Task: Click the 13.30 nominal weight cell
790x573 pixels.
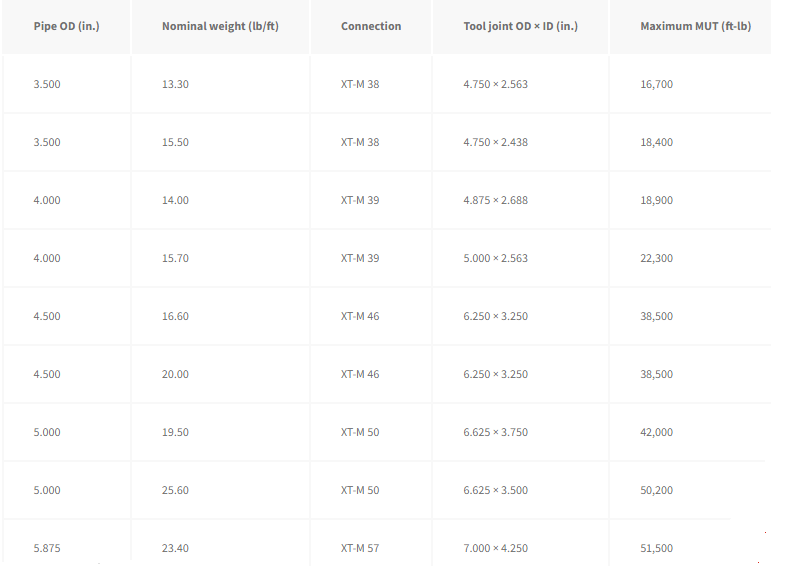Action: 175,84
